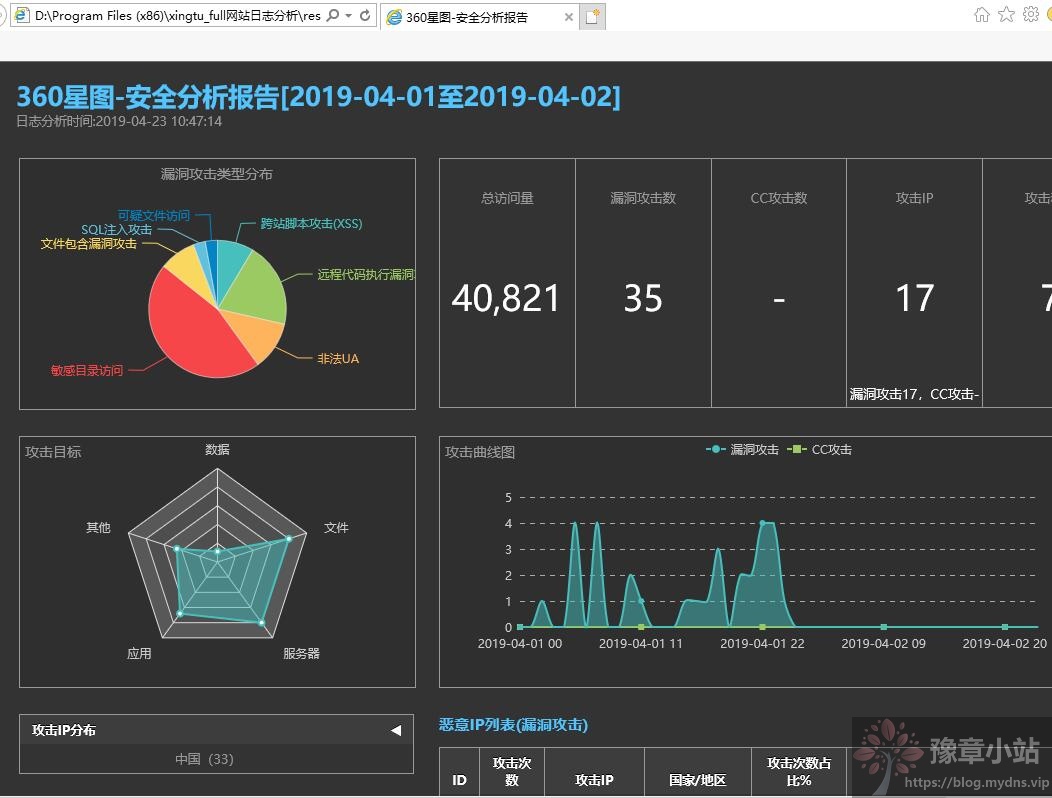The height and width of the screenshot is (798, 1052).
Task: Click the 攻击IP分布 panel header
Action: 217,730
